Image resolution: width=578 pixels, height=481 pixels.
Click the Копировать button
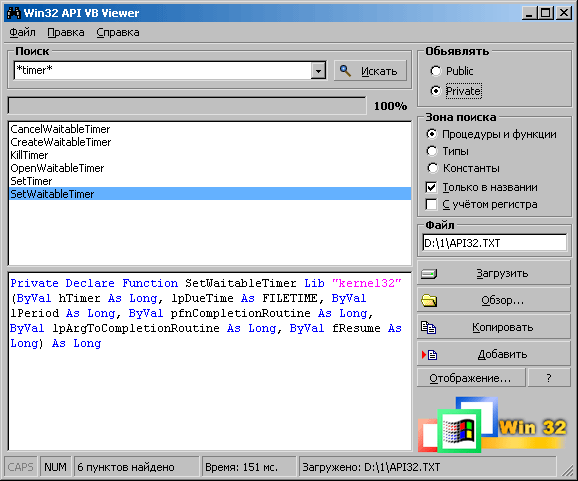pyautogui.click(x=494, y=327)
